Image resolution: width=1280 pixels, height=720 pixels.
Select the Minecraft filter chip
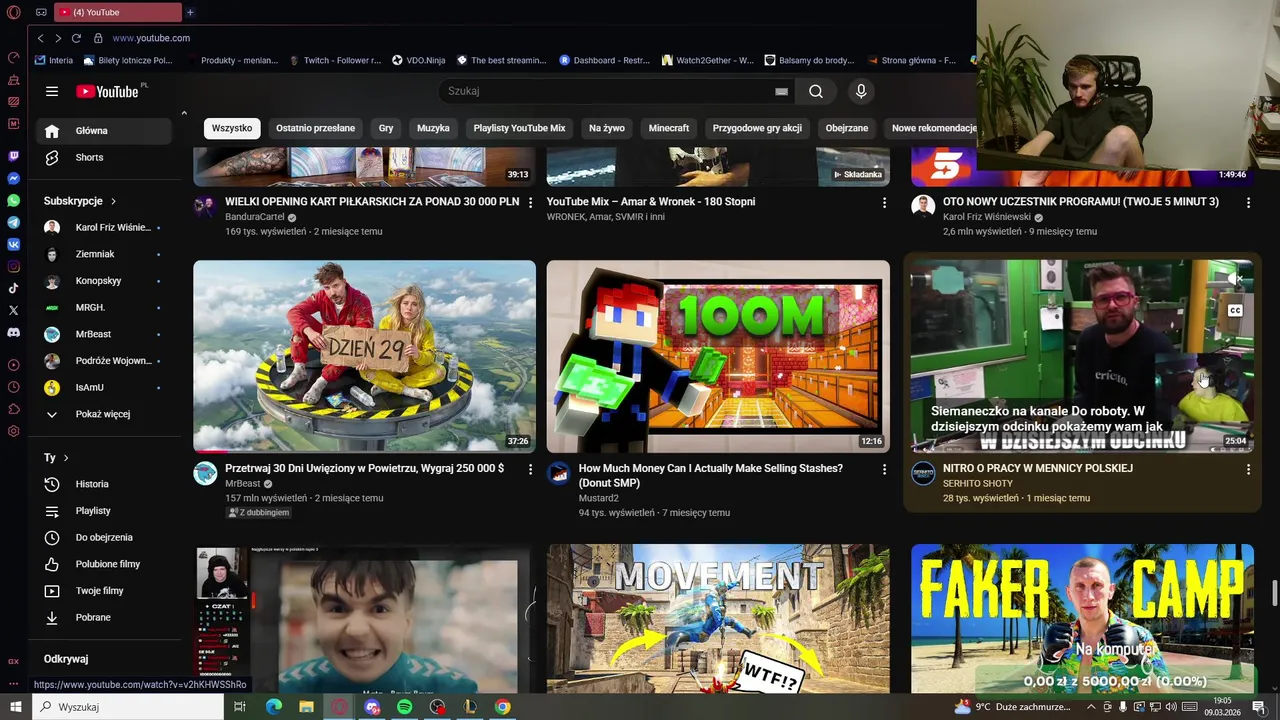pos(669,128)
